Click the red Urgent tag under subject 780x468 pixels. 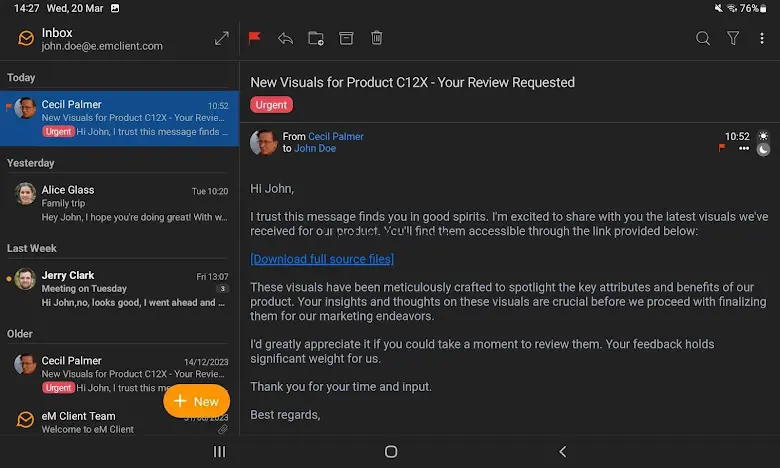click(271, 105)
